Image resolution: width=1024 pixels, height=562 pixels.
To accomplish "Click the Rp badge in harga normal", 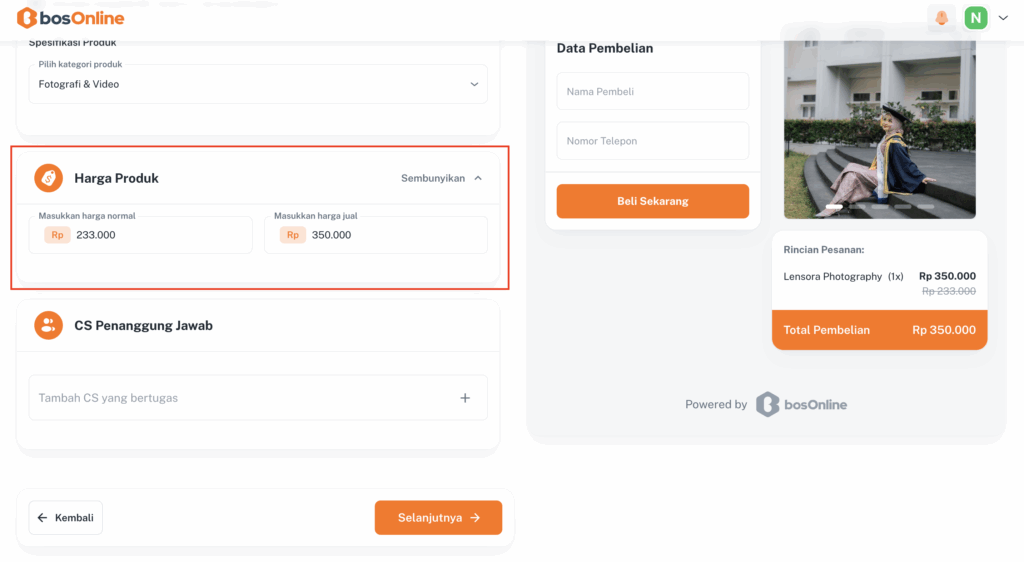I will click(x=57, y=235).
